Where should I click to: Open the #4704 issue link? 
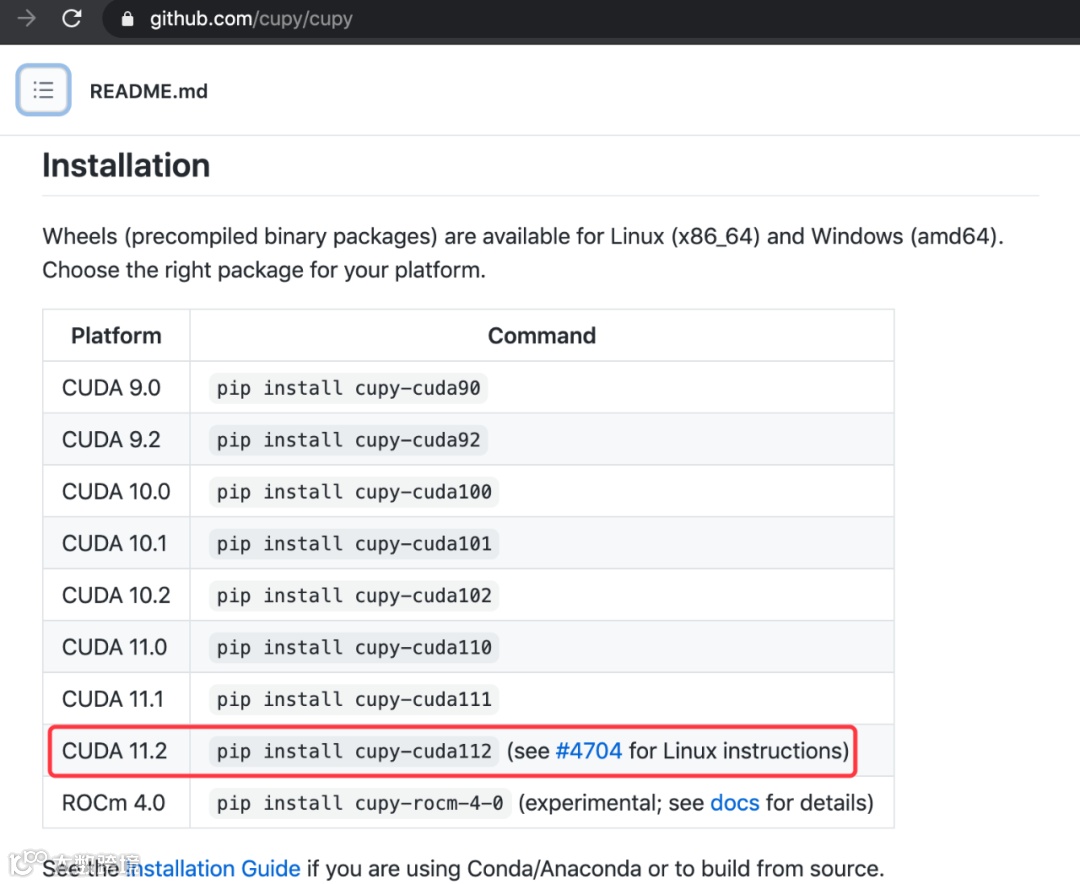[x=589, y=751]
